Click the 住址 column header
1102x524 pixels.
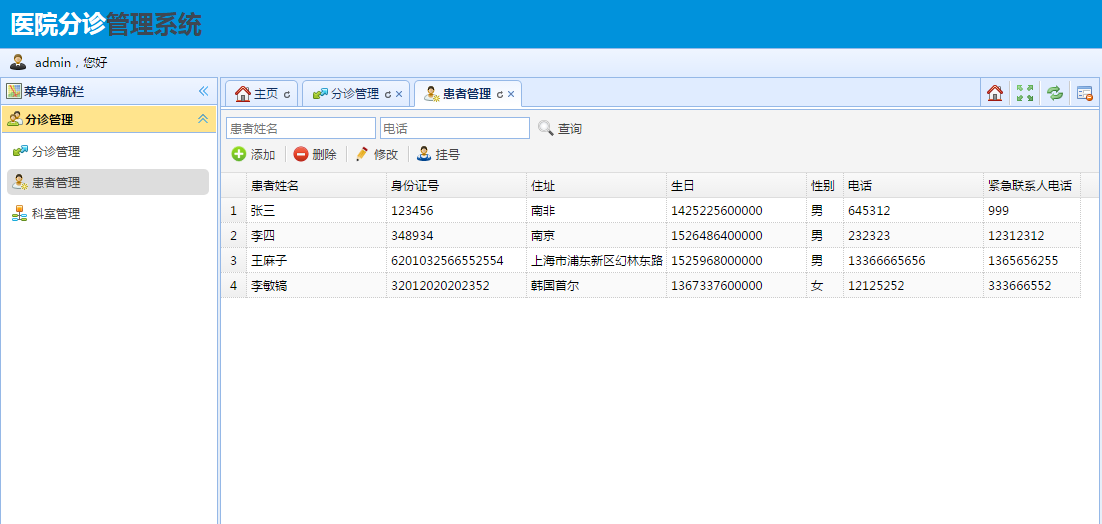point(596,185)
